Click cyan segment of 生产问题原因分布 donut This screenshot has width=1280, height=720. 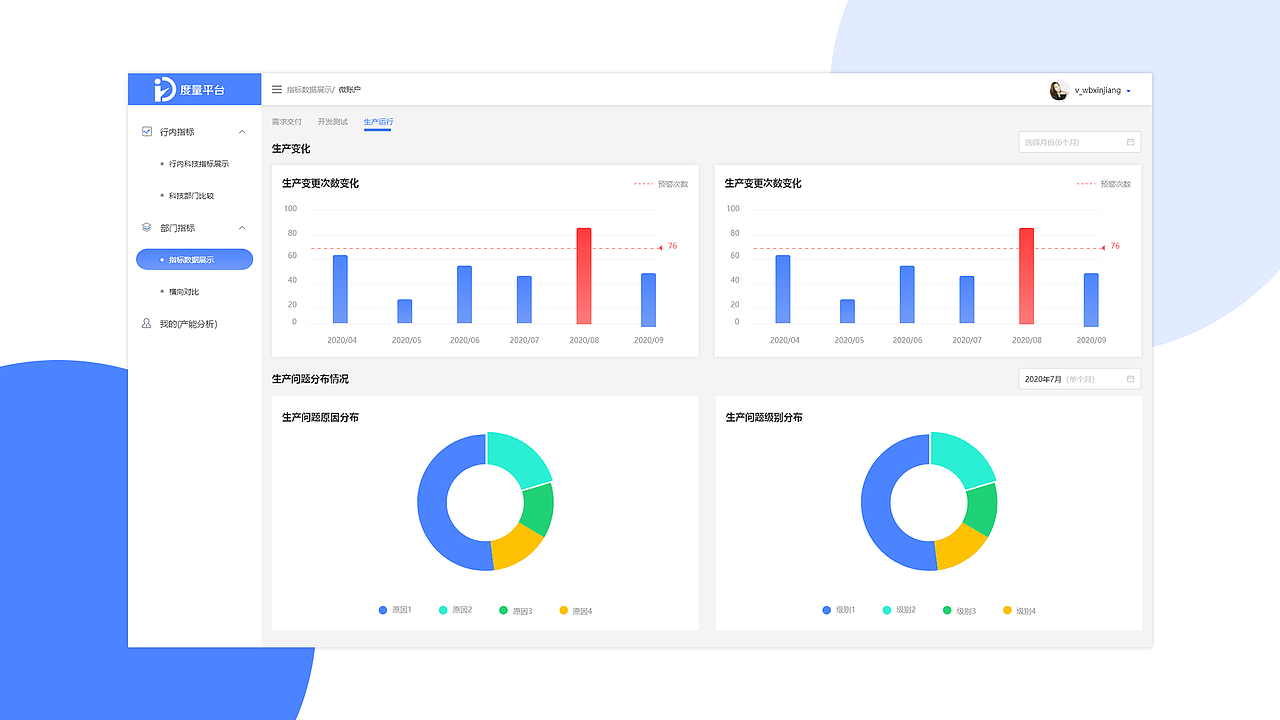pos(517,457)
